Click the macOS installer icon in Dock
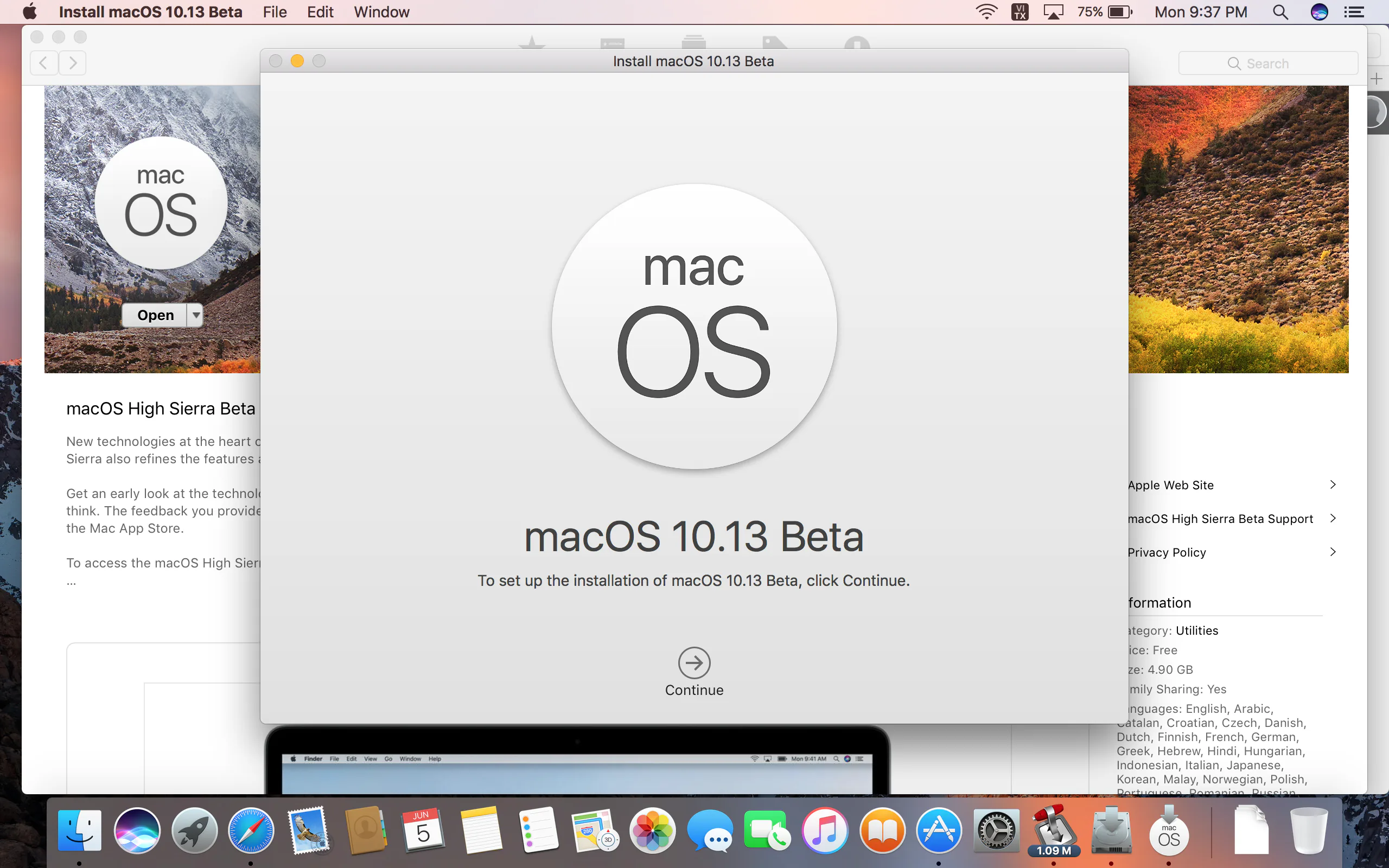 tap(1169, 830)
